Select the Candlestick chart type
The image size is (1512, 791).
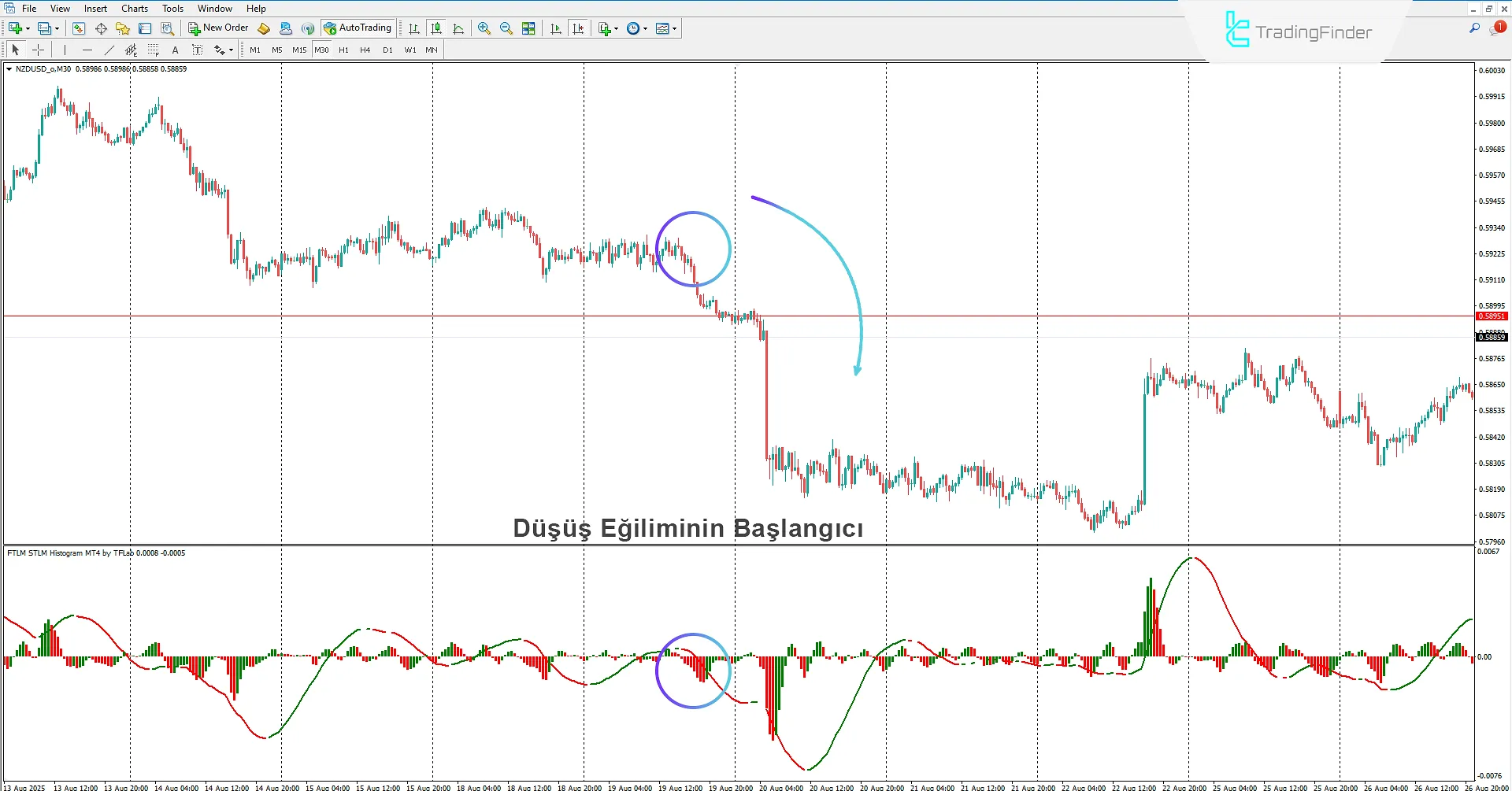(436, 28)
